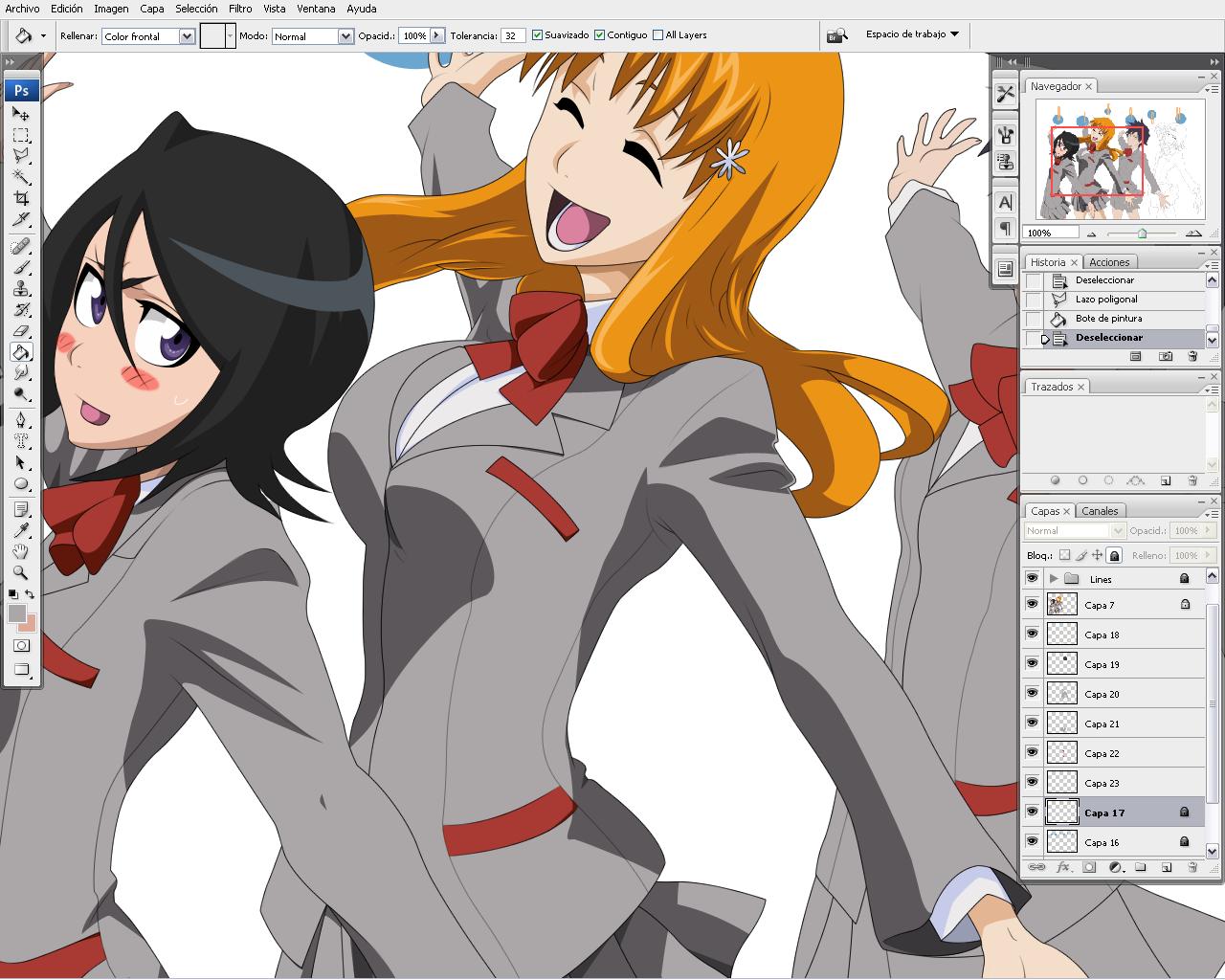Open the Opacidad slider arrow in options bar
The height and width of the screenshot is (980, 1225).
[437, 35]
